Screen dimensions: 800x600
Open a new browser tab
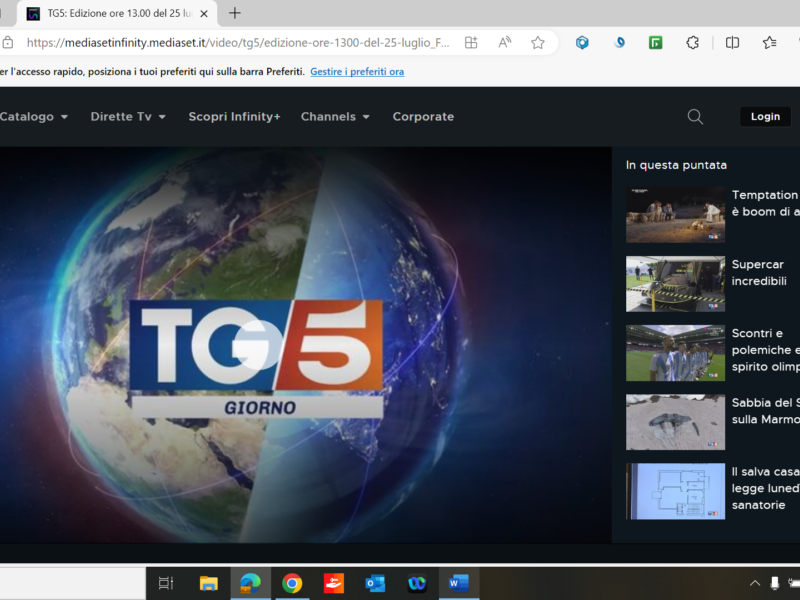click(x=235, y=13)
